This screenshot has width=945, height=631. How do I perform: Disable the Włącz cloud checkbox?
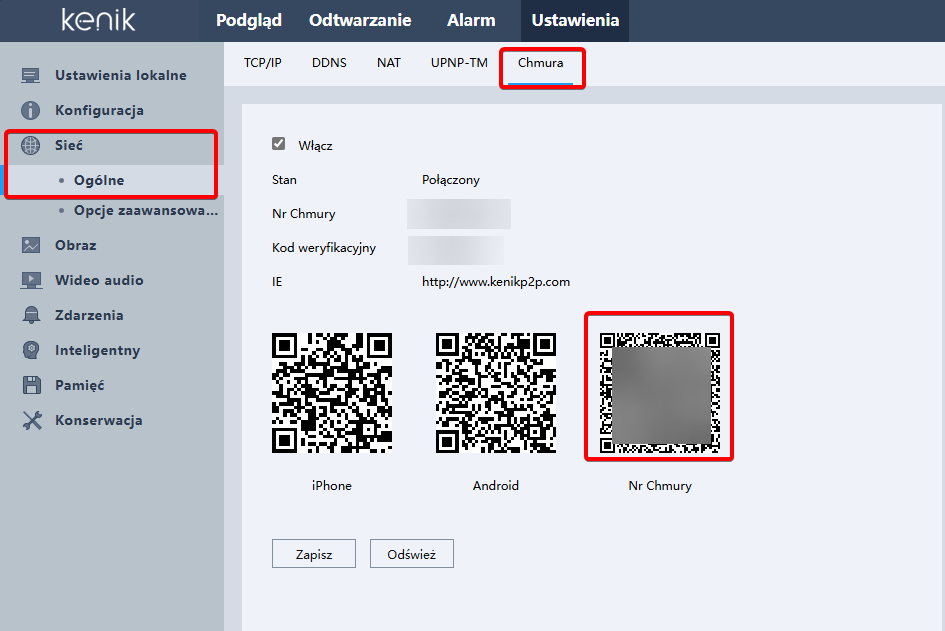pos(278,144)
